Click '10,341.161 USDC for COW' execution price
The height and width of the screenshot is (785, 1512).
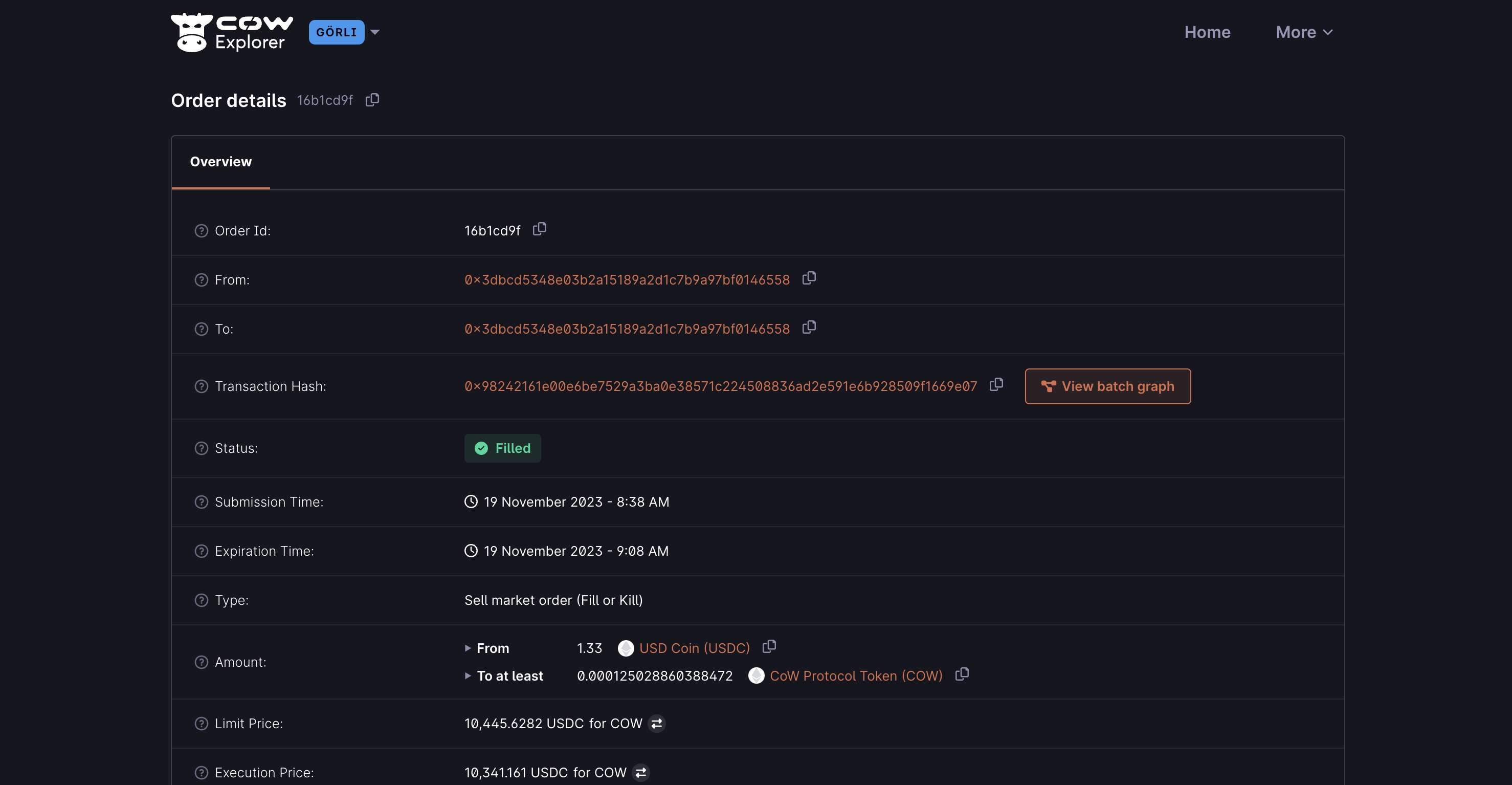click(545, 773)
